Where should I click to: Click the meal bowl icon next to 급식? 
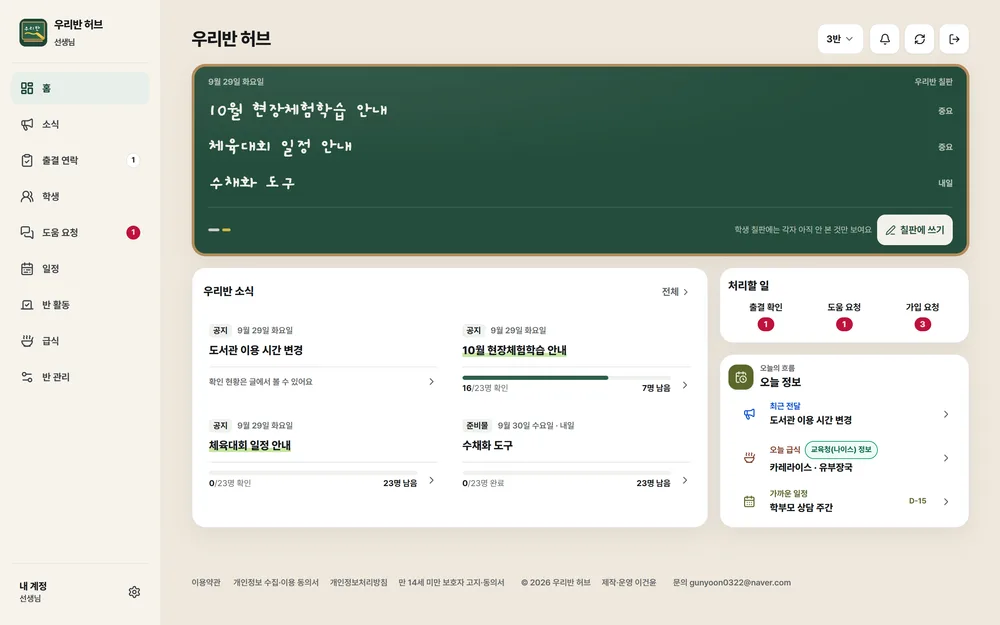pos(27,341)
